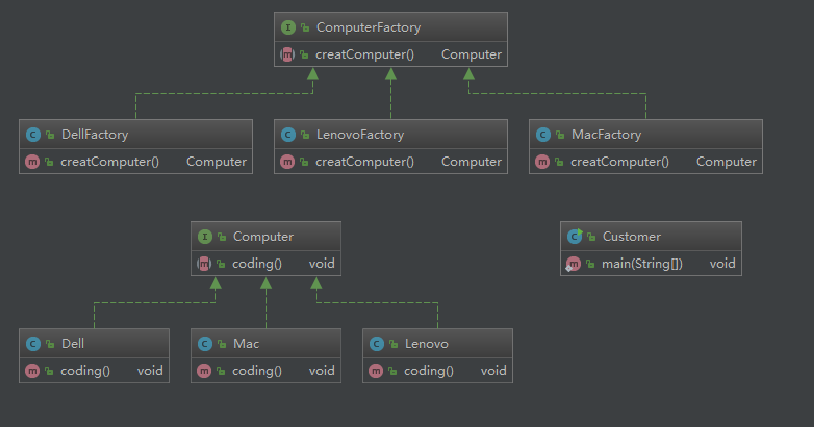Image resolution: width=814 pixels, height=427 pixels.
Task: Click void return type in Computer interface node
Action: [322, 264]
